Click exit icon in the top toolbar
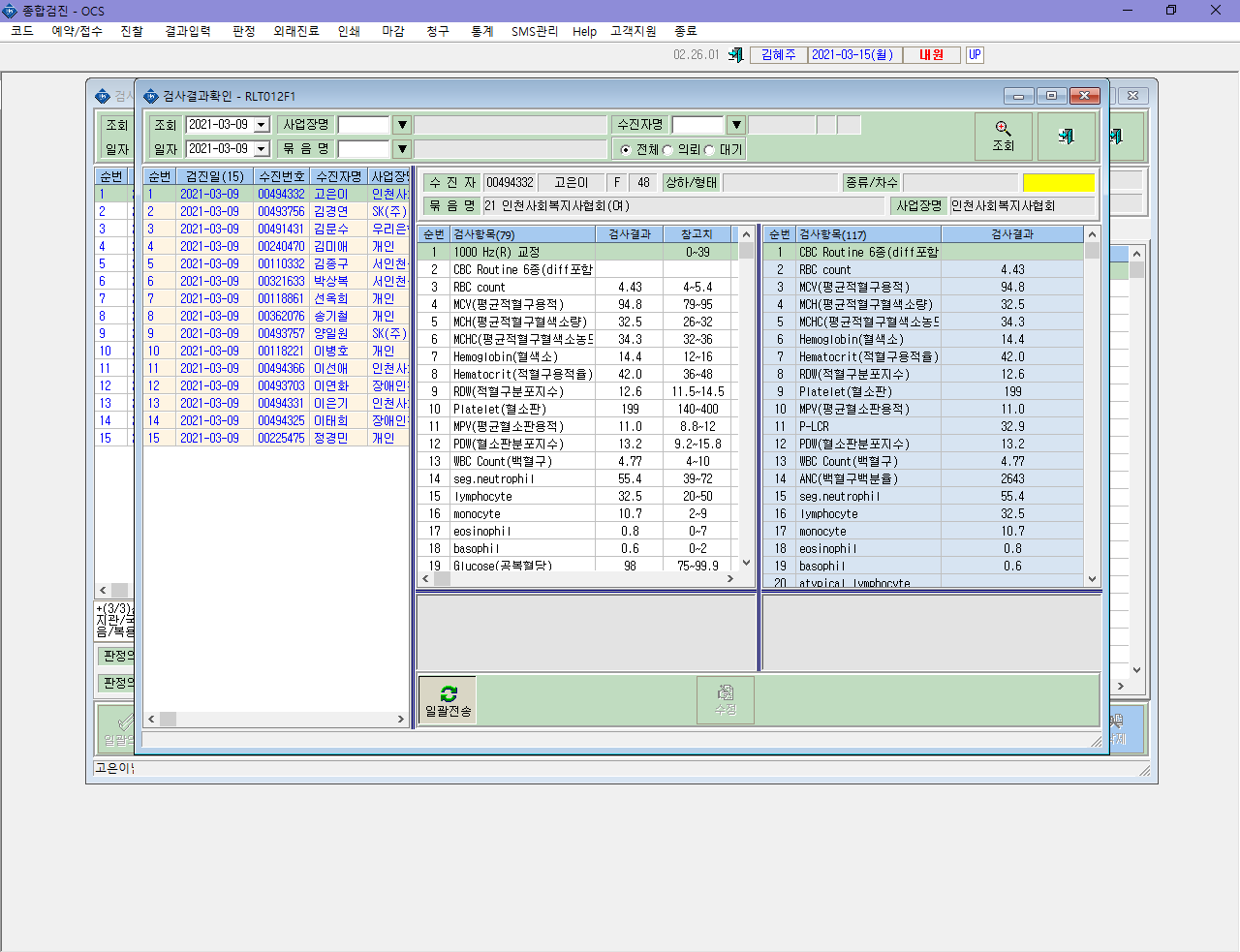 (736, 55)
